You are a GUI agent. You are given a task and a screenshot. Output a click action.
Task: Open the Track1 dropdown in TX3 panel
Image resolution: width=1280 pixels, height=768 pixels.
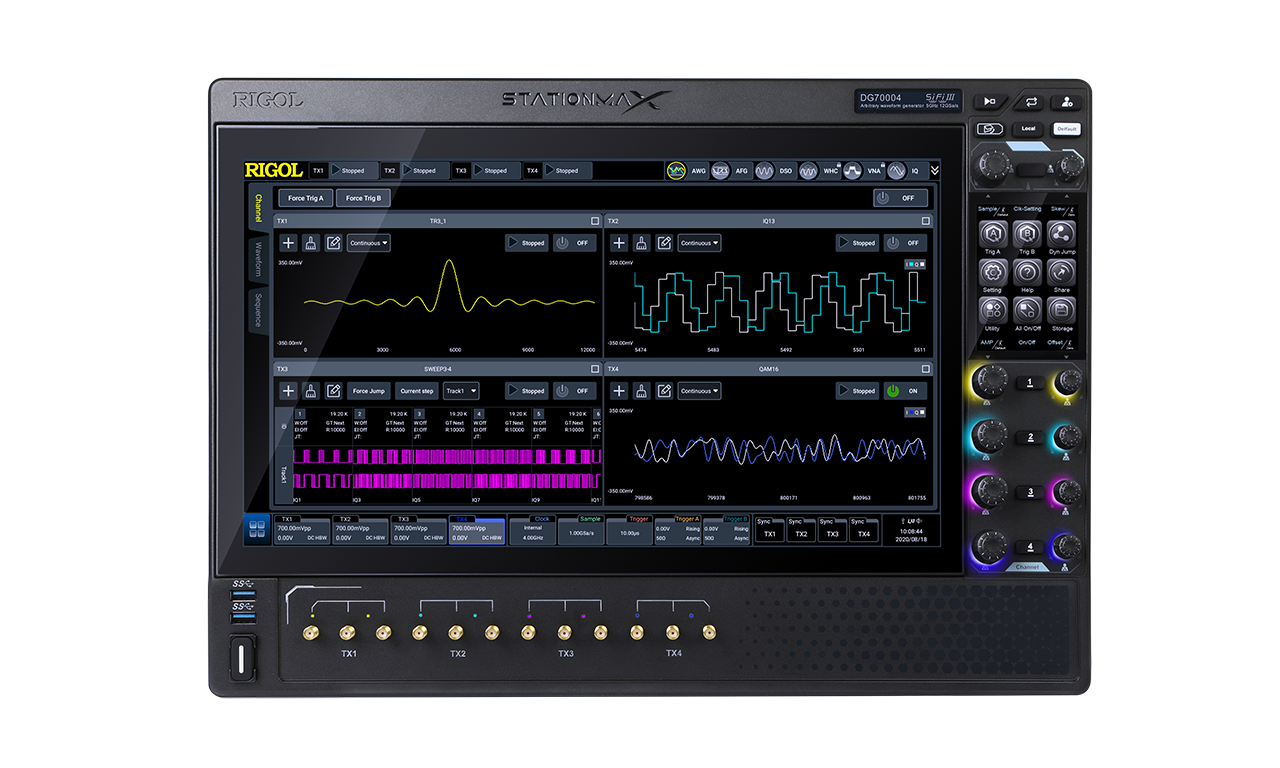(460, 391)
